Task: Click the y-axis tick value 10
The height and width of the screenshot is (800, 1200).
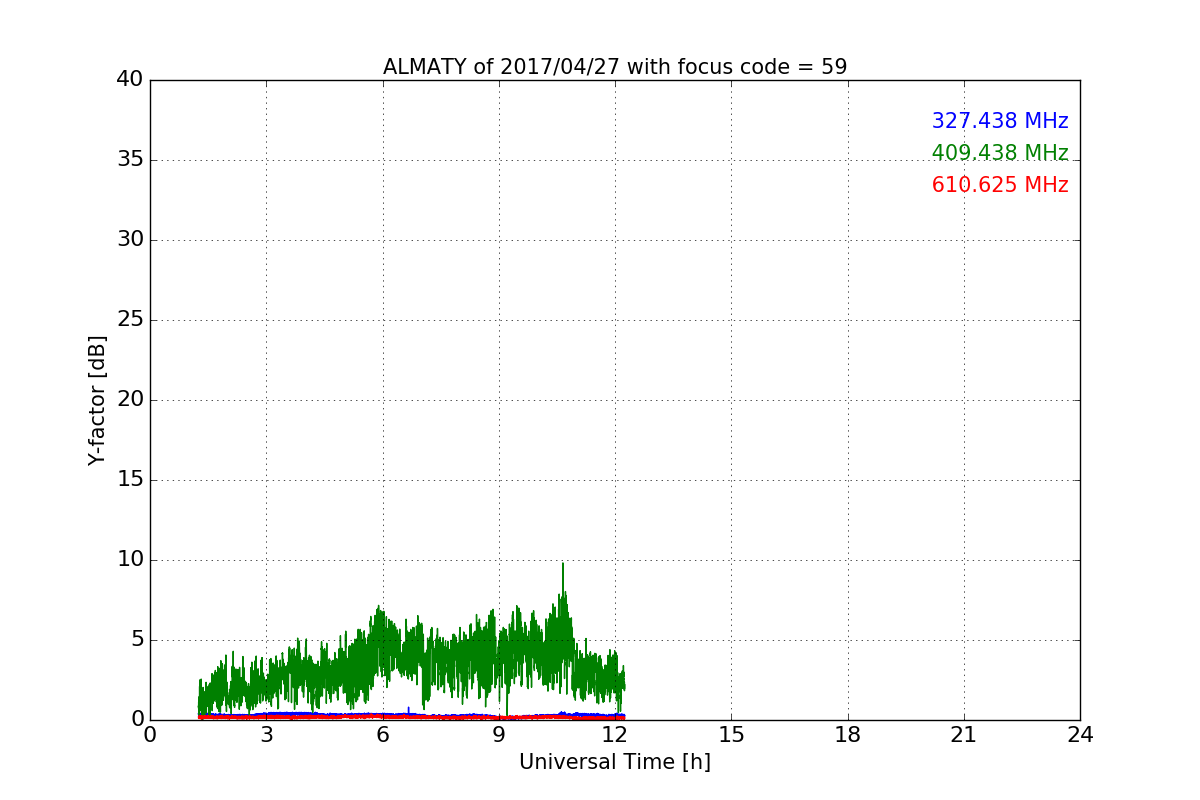Action: click(130, 560)
